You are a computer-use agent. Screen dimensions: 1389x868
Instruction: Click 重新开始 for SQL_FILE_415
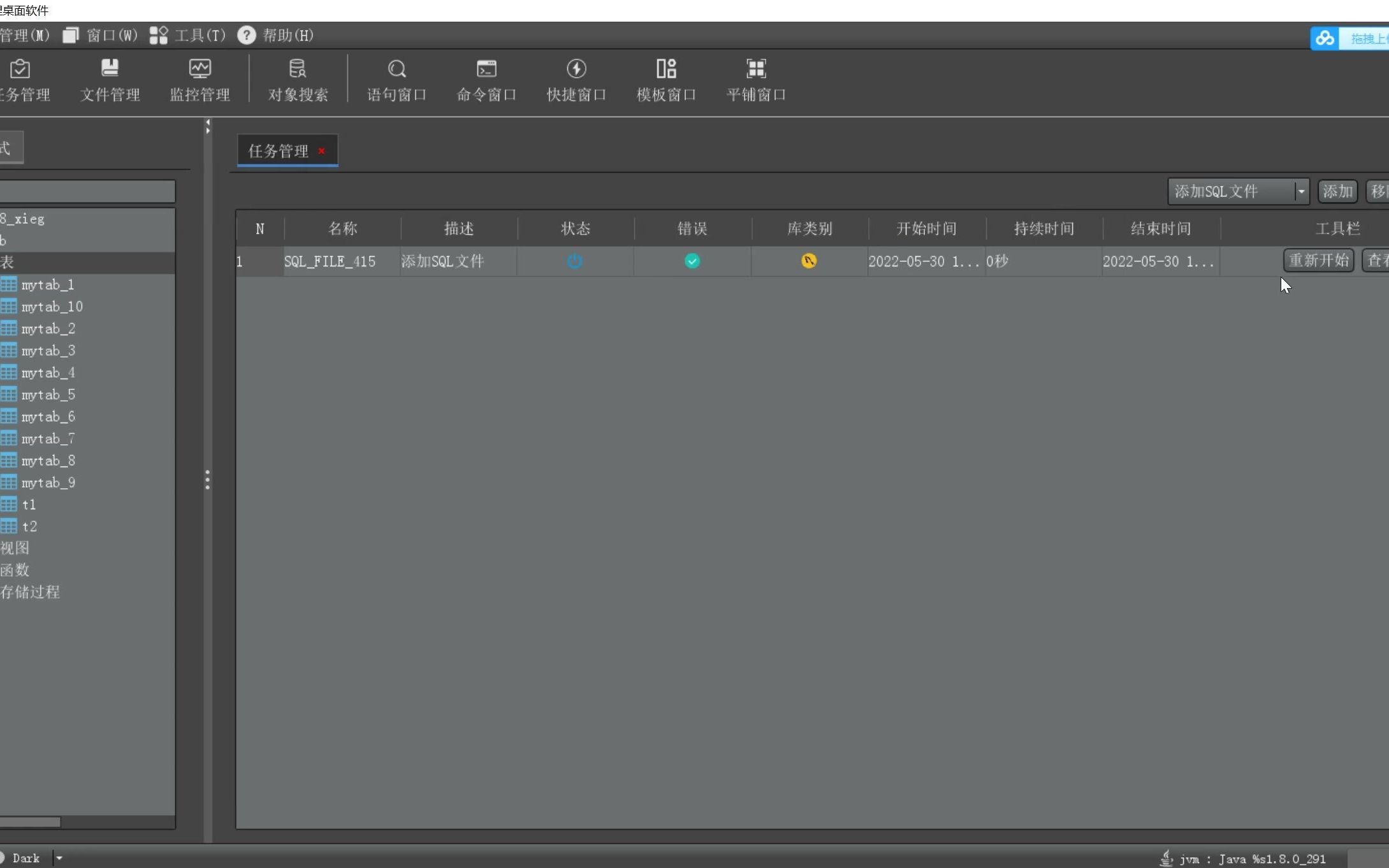(x=1318, y=260)
